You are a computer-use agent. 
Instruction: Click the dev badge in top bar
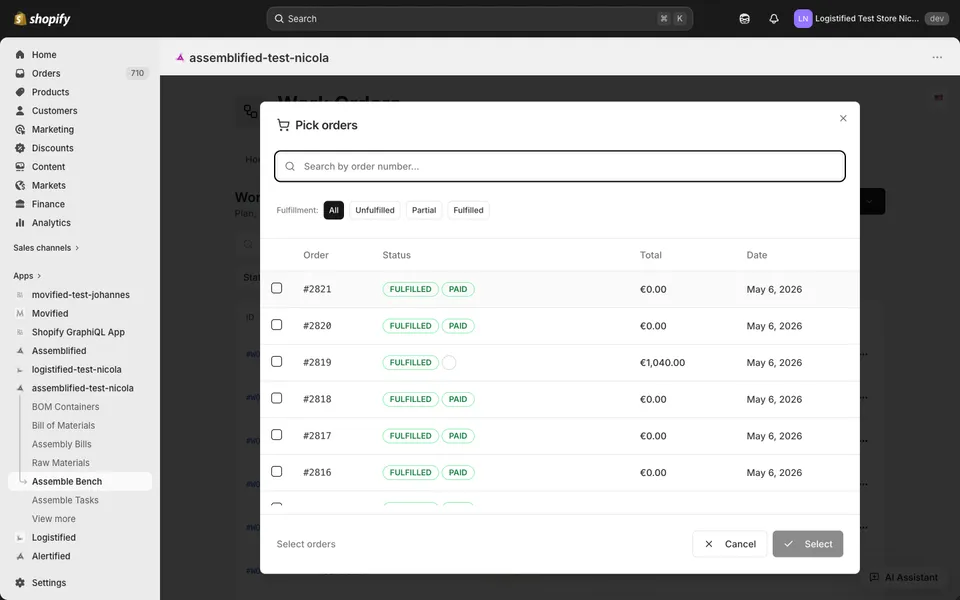pyautogui.click(x=937, y=18)
